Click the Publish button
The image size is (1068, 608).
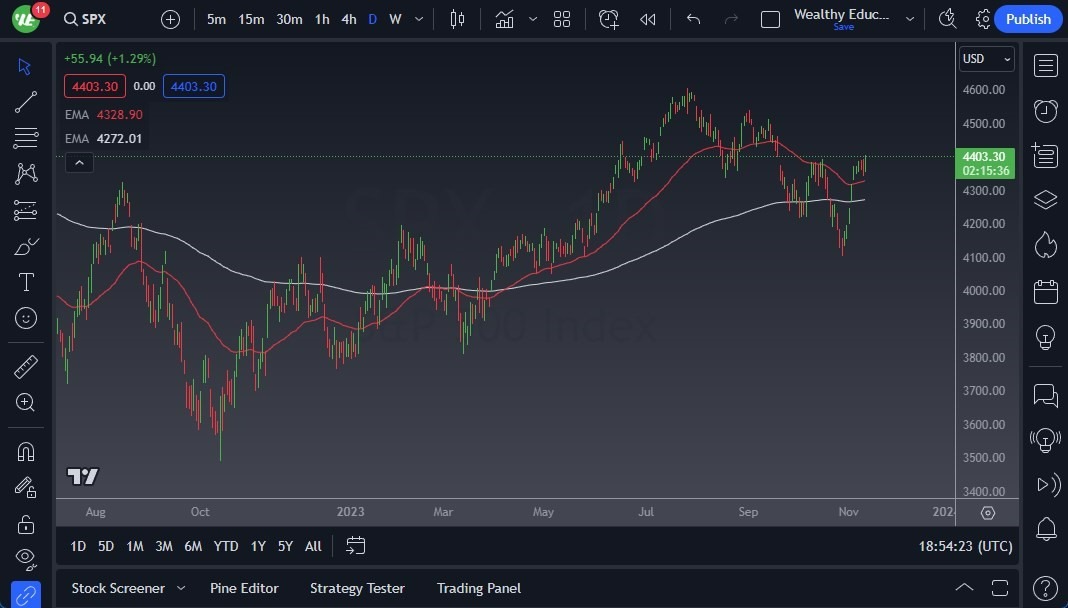tap(1028, 19)
